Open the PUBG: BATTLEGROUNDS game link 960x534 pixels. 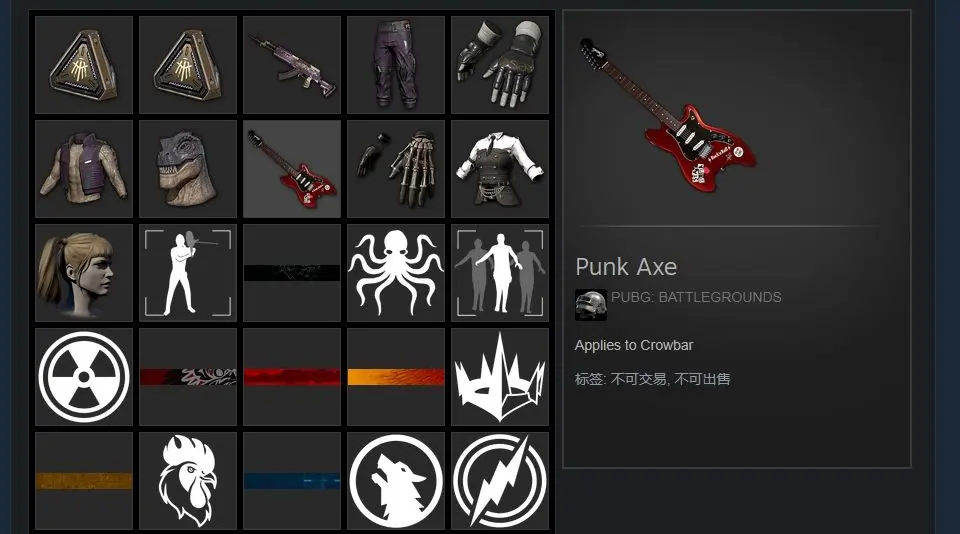696,298
